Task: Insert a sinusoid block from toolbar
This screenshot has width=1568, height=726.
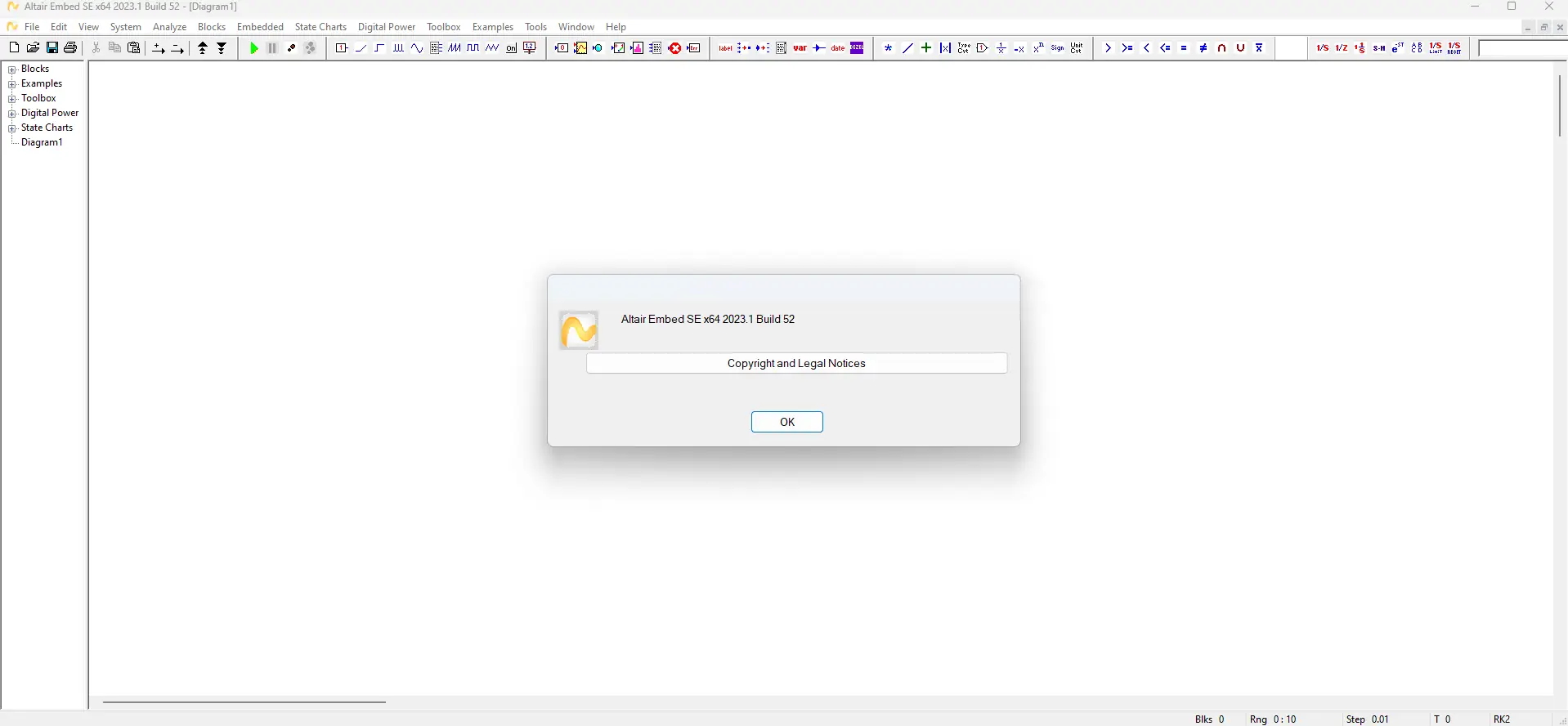Action: pyautogui.click(x=417, y=48)
